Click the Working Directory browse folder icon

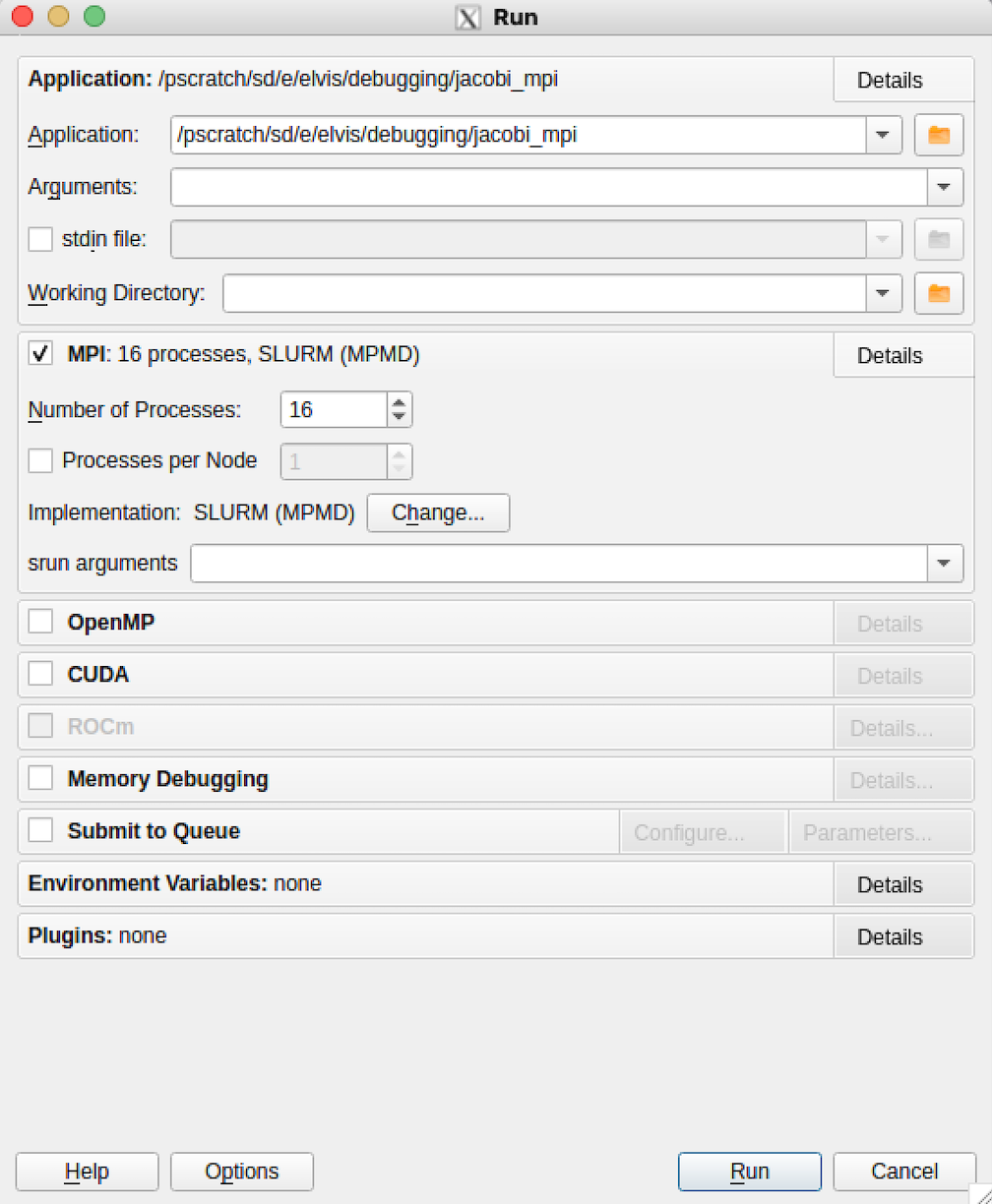[x=938, y=293]
